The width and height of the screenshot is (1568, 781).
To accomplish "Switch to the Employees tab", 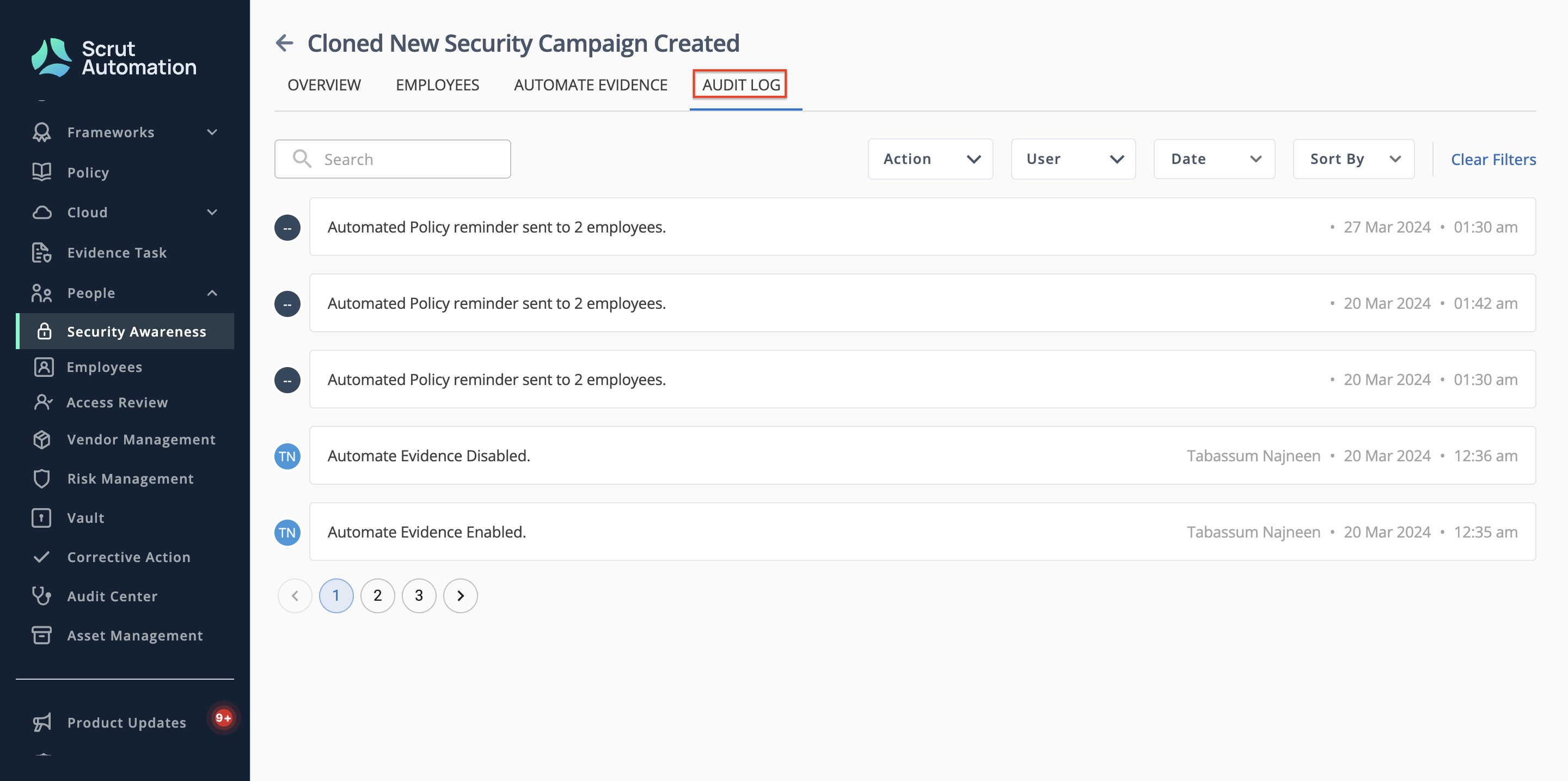I will click(x=437, y=84).
